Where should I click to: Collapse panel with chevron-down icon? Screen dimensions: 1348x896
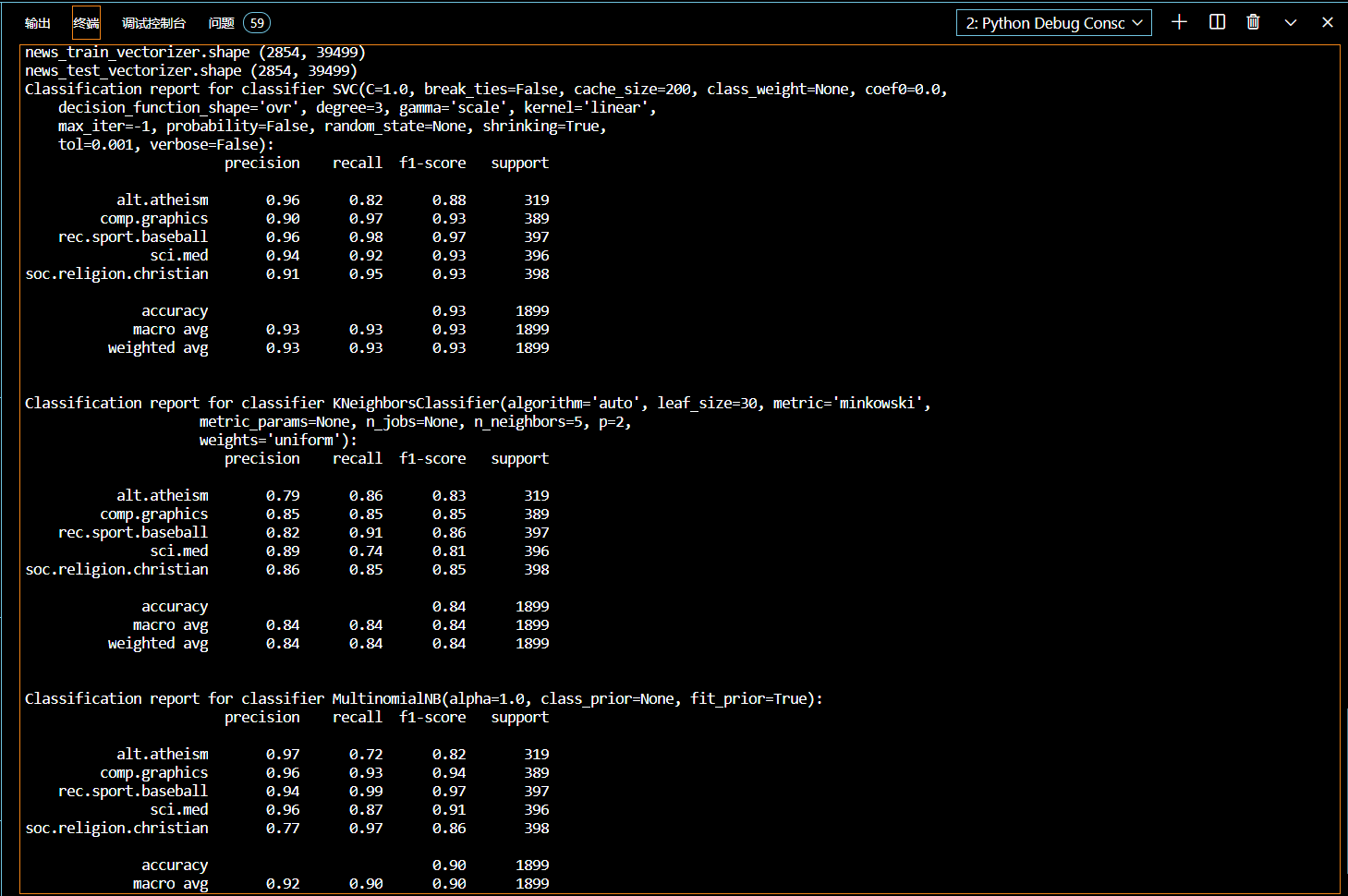coord(1291,22)
